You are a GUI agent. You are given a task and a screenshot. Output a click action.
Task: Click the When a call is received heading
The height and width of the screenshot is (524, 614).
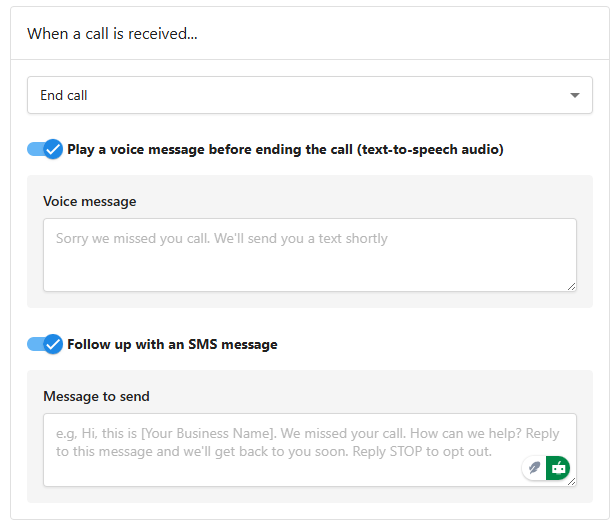pyautogui.click(x=112, y=34)
